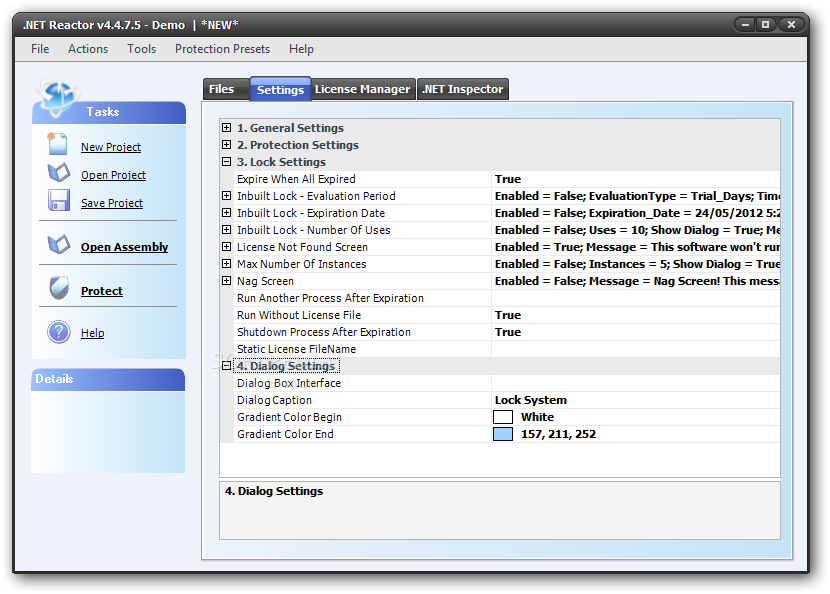Open the Open Project link
830x594 pixels.
click(x=113, y=175)
